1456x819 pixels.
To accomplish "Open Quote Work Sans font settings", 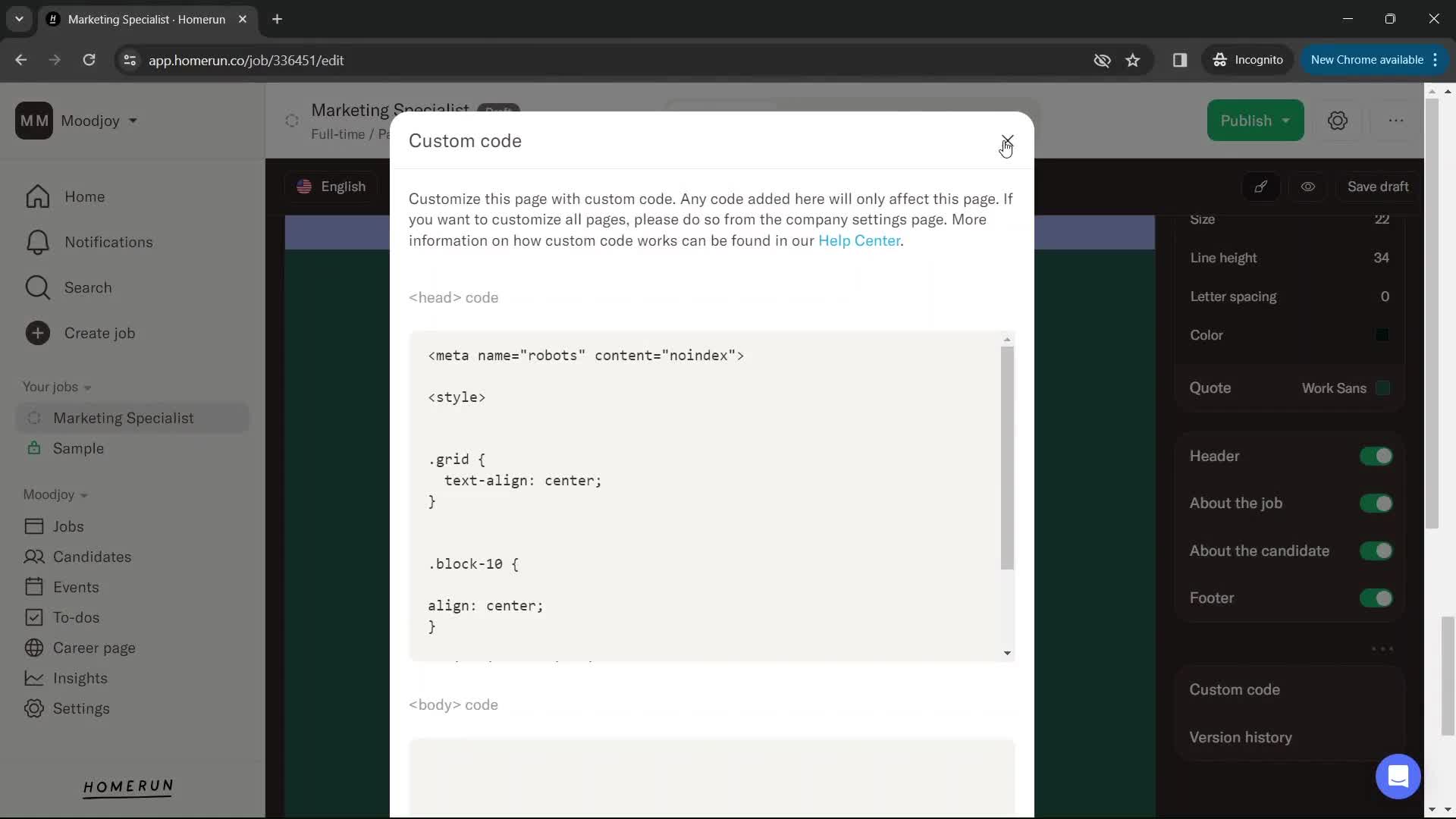I will 1333,388.
